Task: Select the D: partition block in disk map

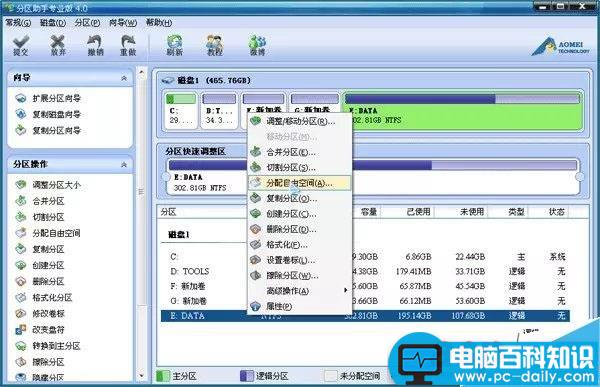Action: 219,110
